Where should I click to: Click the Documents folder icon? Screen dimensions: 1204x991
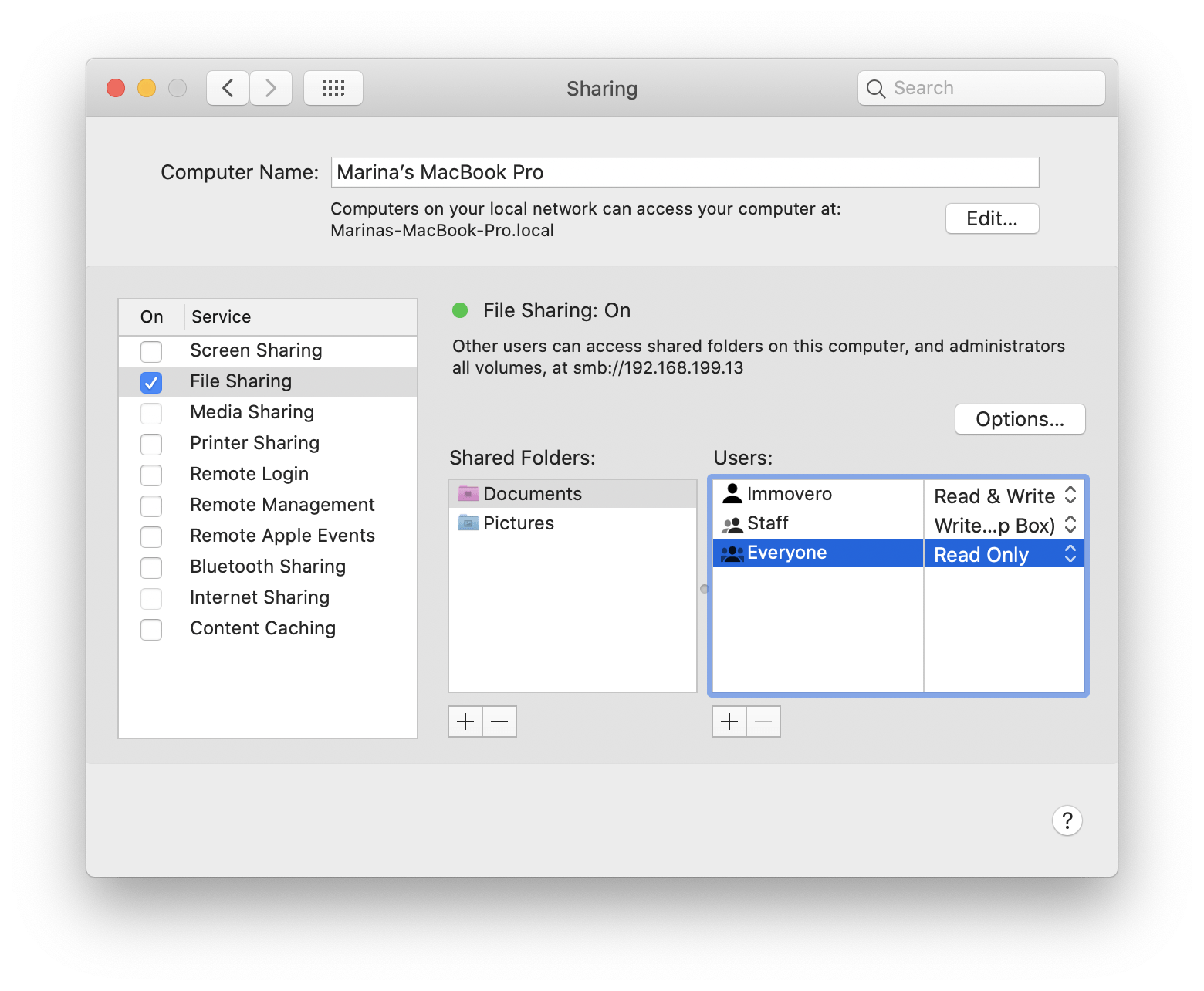coord(469,493)
